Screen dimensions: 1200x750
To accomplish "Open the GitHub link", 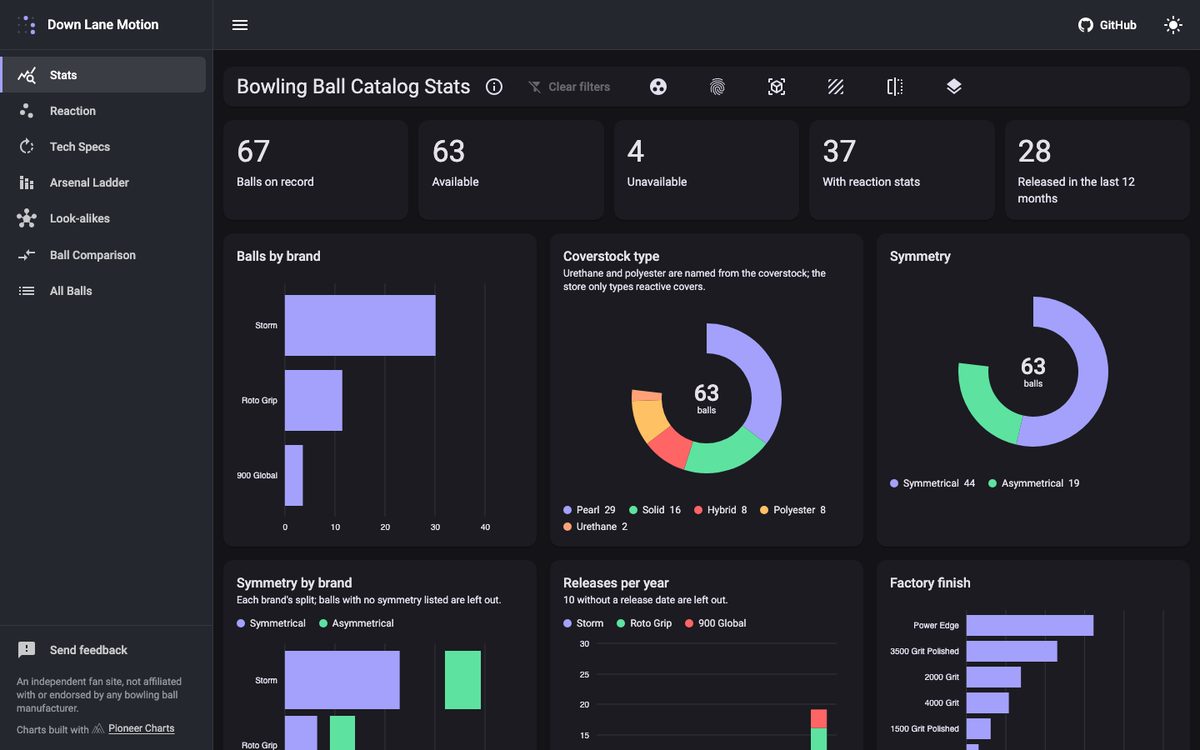I will tap(1107, 25).
